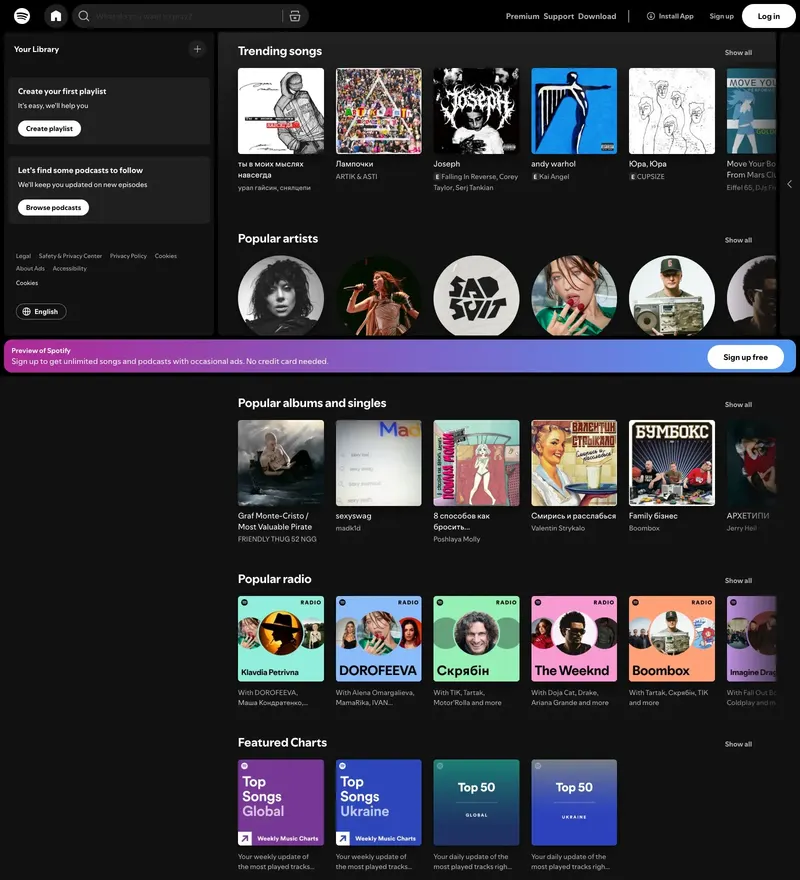Click the ARTIK & ASTI artist name
The width and height of the screenshot is (800, 880).
[356, 176]
